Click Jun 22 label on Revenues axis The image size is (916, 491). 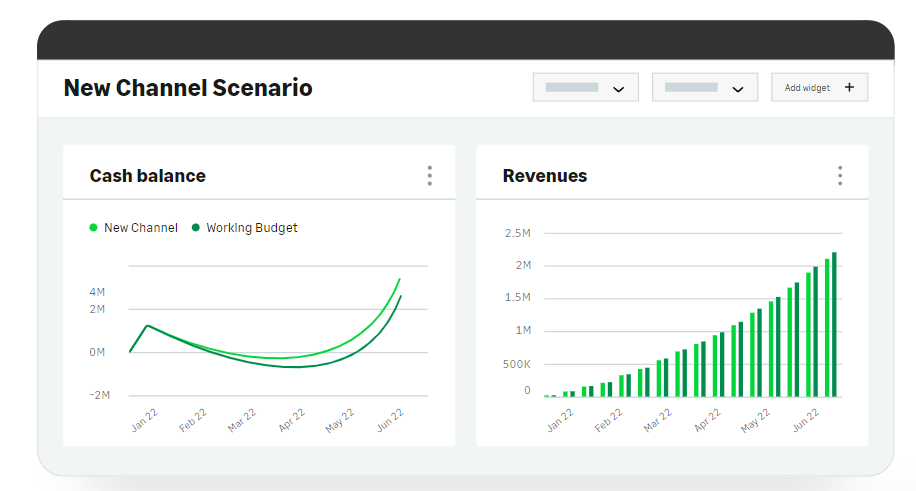coord(806,418)
